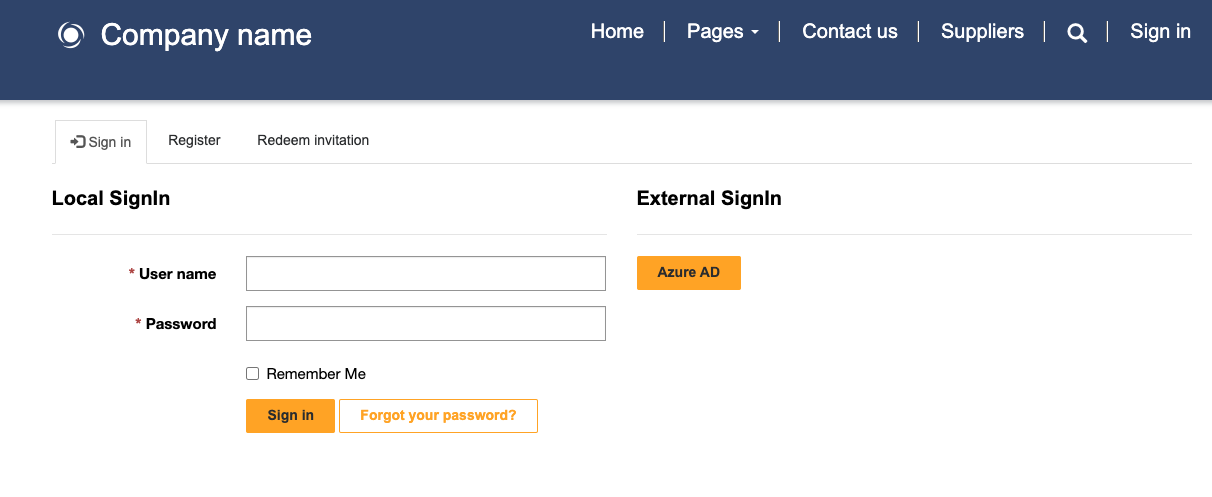Switch to the Redeem invitation tab
This screenshot has height=497, width=1212.
[x=313, y=140]
